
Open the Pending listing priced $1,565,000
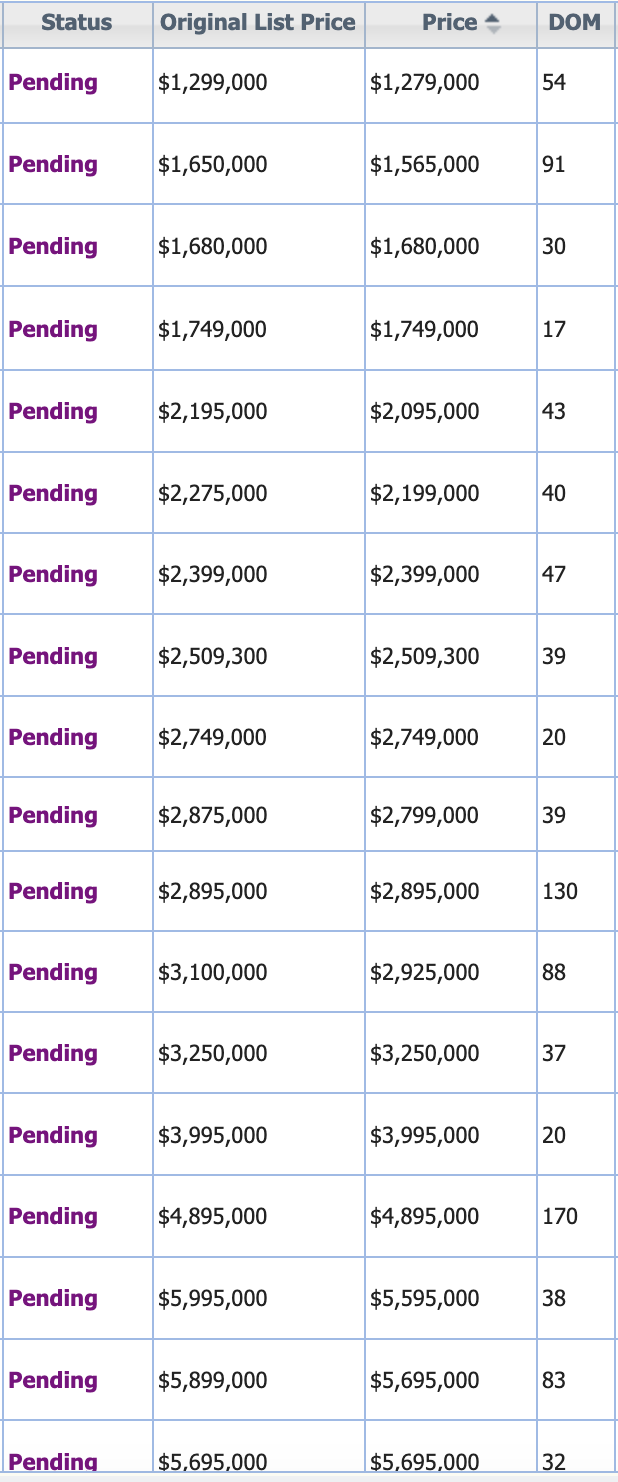pos(53,164)
